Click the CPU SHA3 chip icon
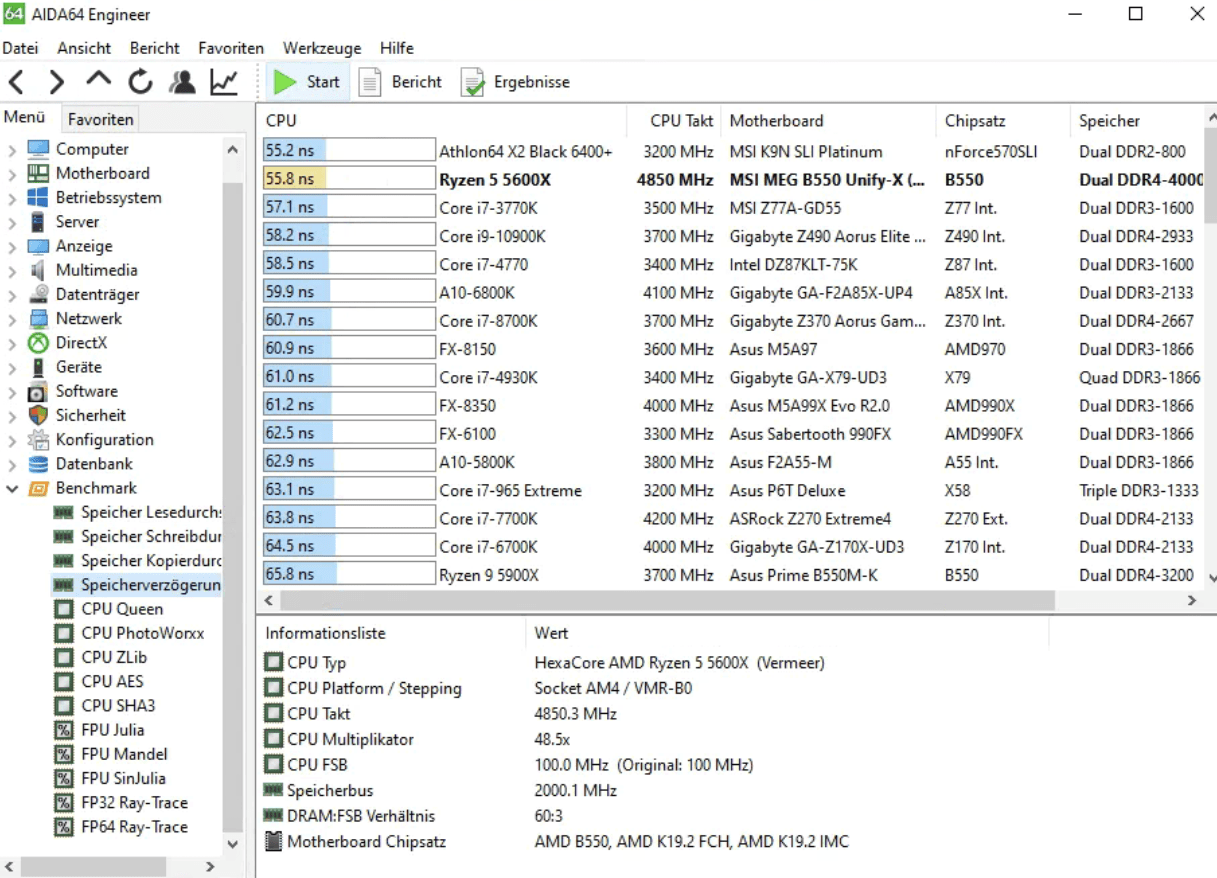The width and height of the screenshot is (1217, 878). click(64, 706)
